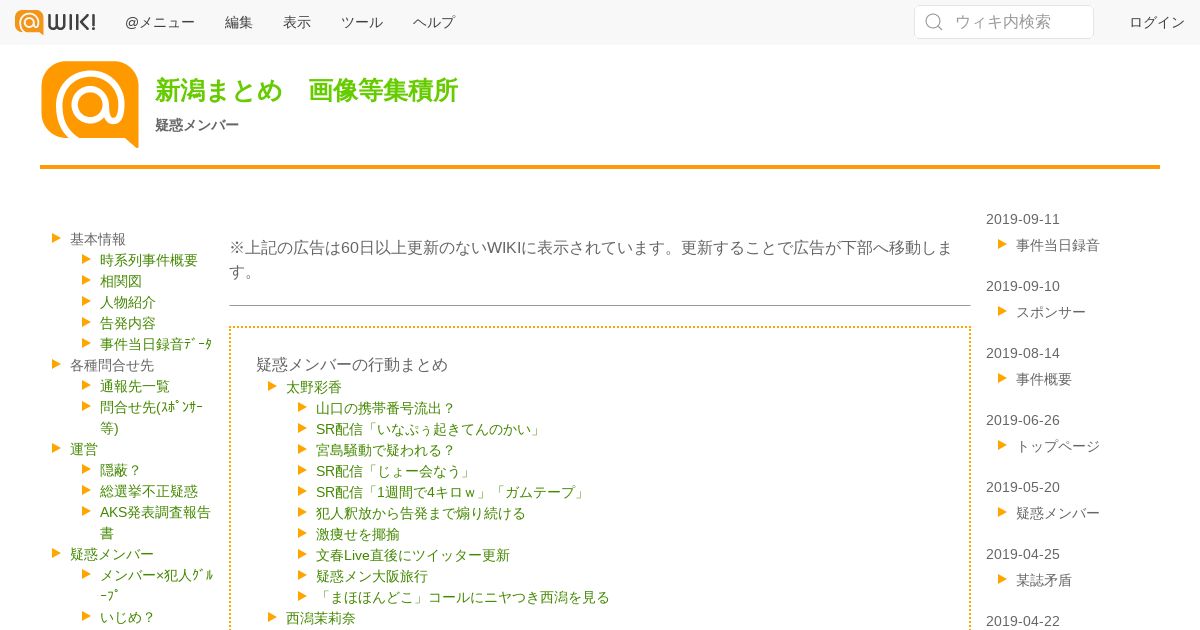Jump to 宮島騒動で疑われる？

click(386, 450)
